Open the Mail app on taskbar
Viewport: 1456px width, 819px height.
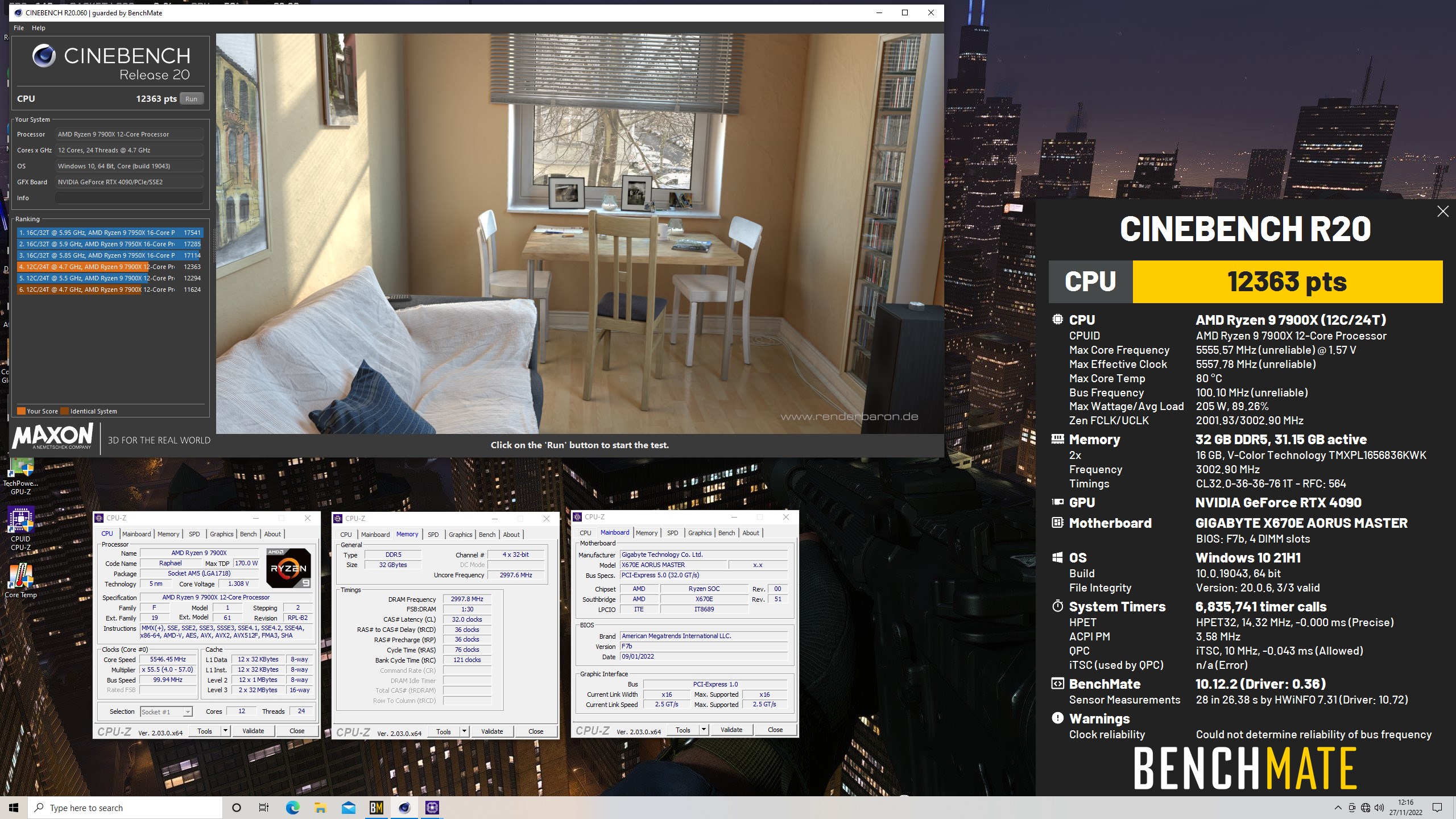coord(348,808)
